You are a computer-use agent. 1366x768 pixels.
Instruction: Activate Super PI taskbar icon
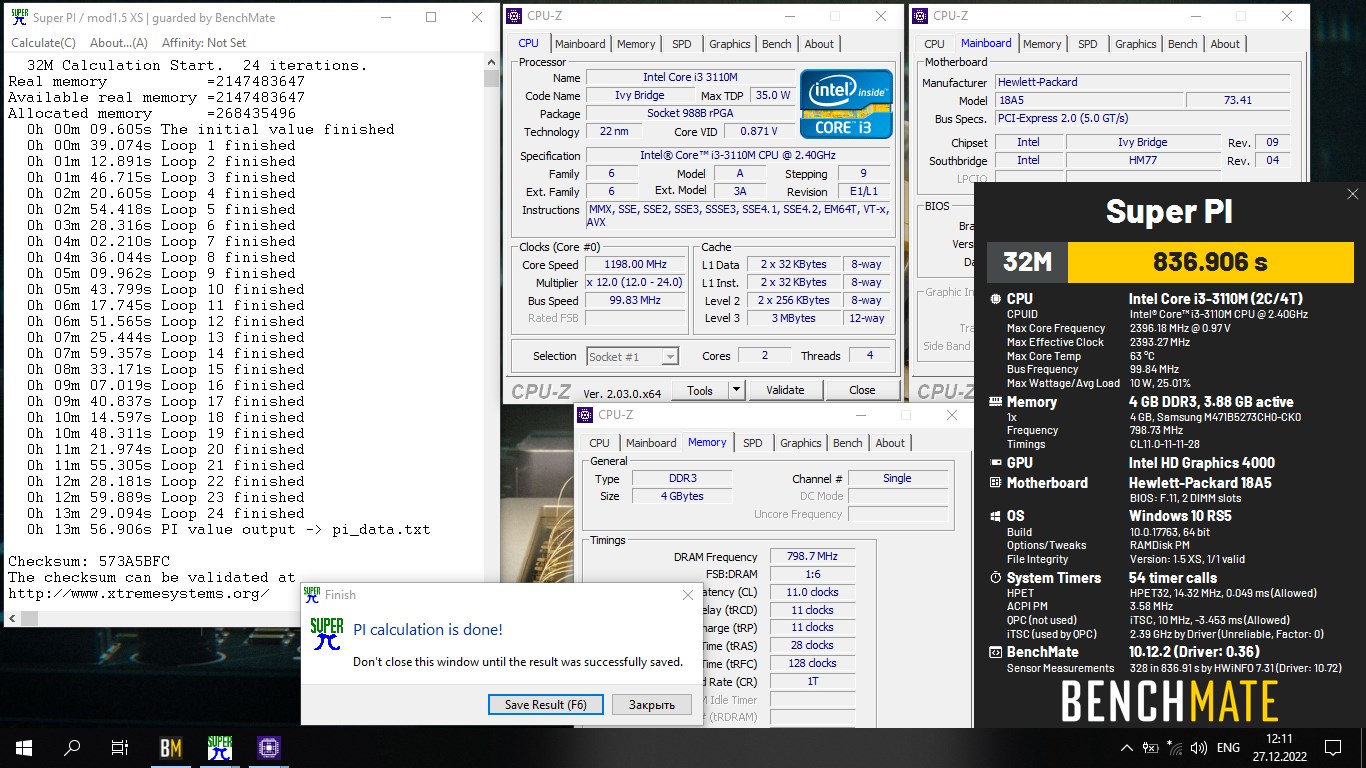[x=219, y=747]
